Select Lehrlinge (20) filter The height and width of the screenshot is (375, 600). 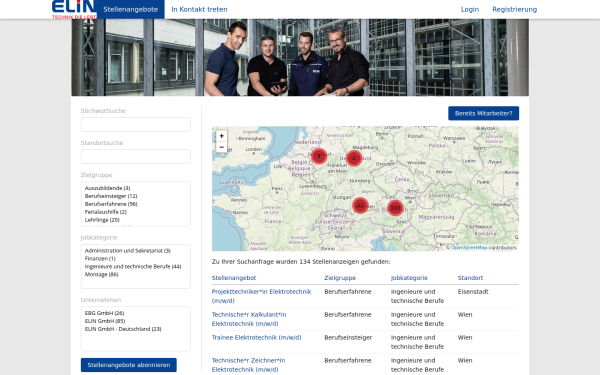click(102, 220)
